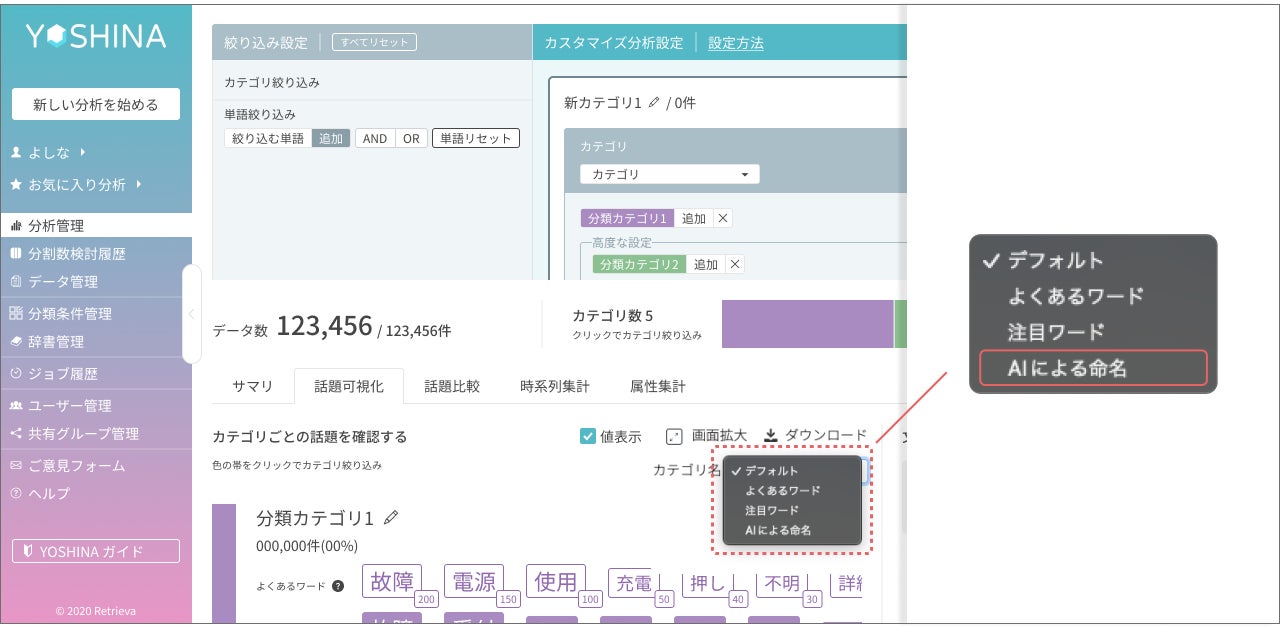
Task: Click the 画面拡大 expand screen icon
Action: point(674,436)
